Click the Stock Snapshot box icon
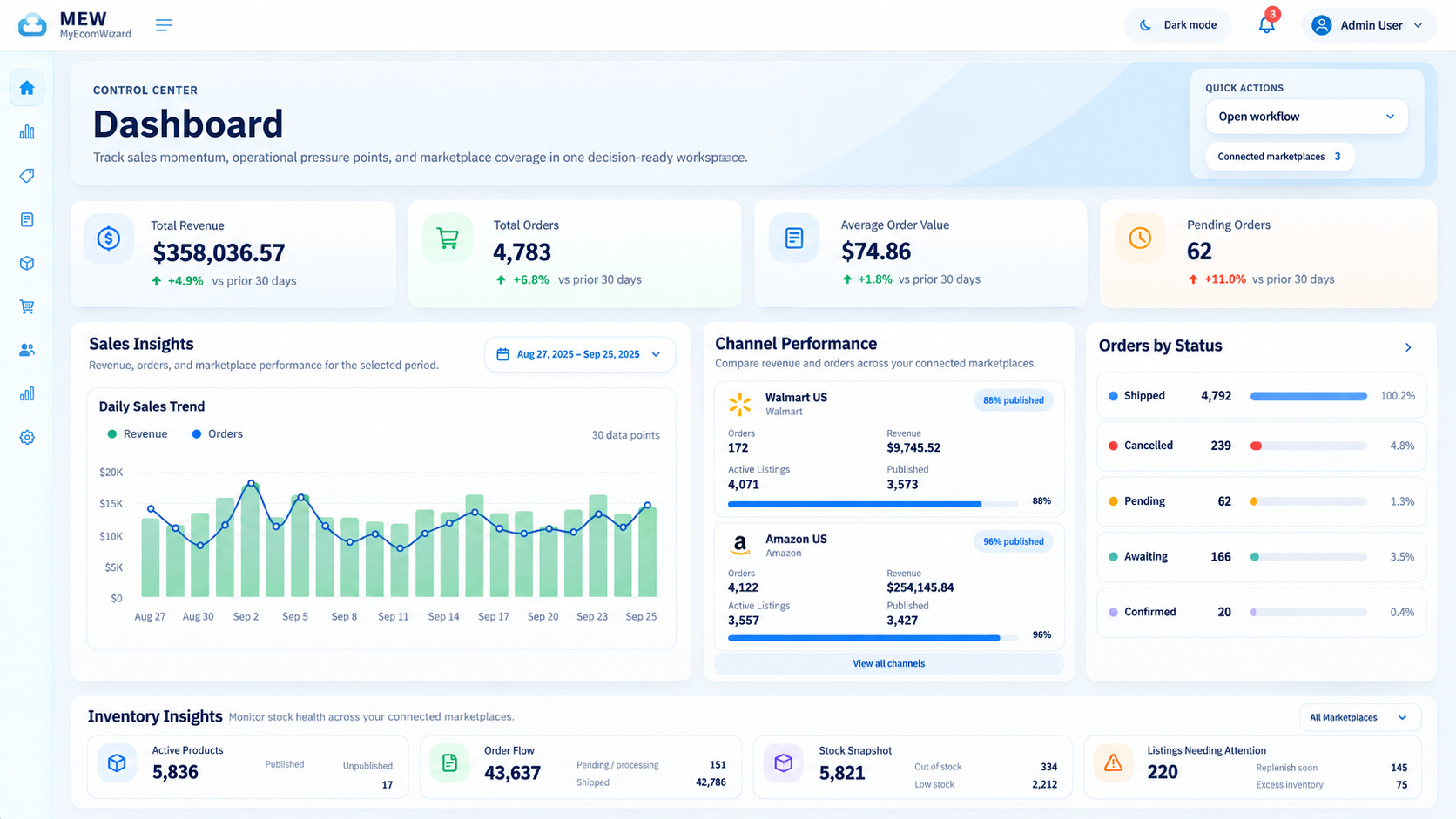 784,763
